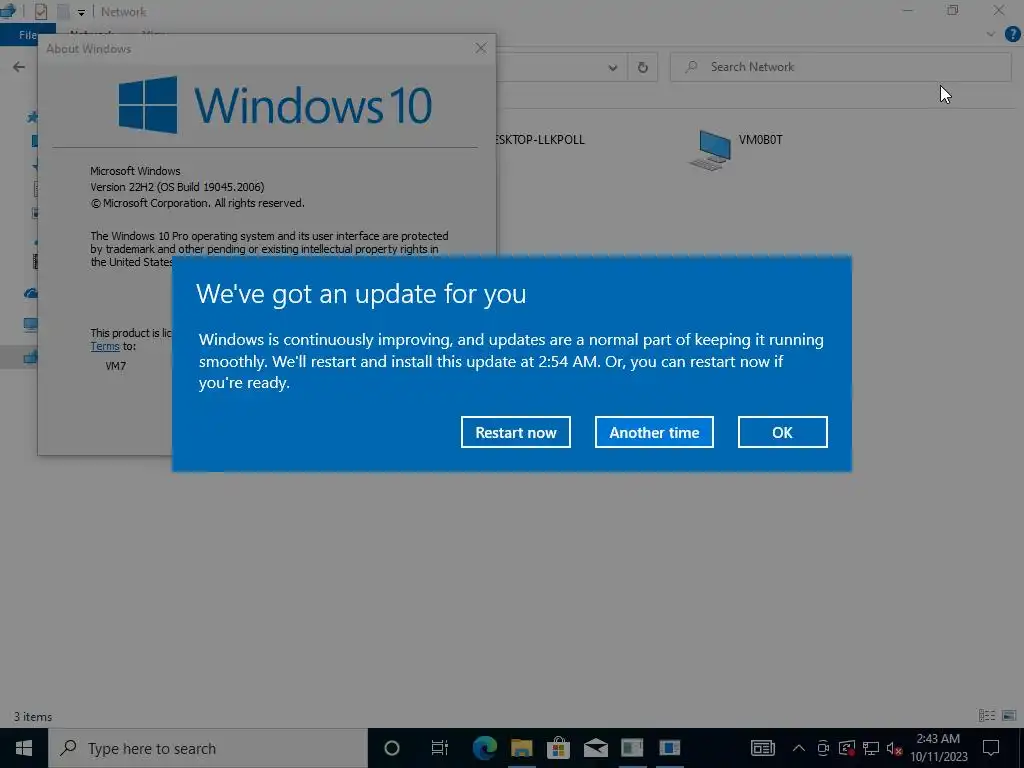1024x768 pixels.
Task: Click the muted volume speaker icon
Action: point(894,748)
